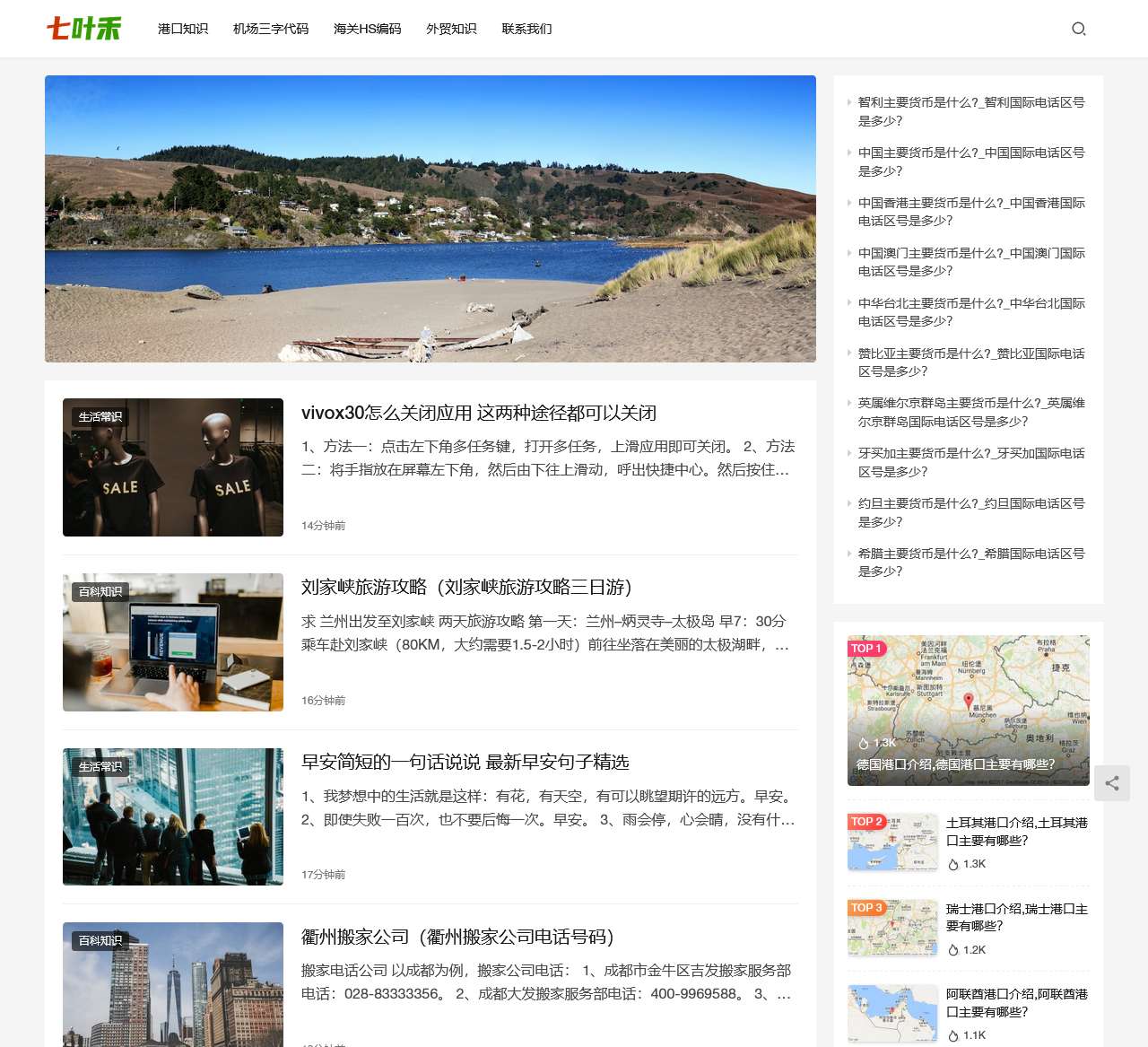Open 英属维尔京群岛主要货币 sidebar link

point(971,412)
